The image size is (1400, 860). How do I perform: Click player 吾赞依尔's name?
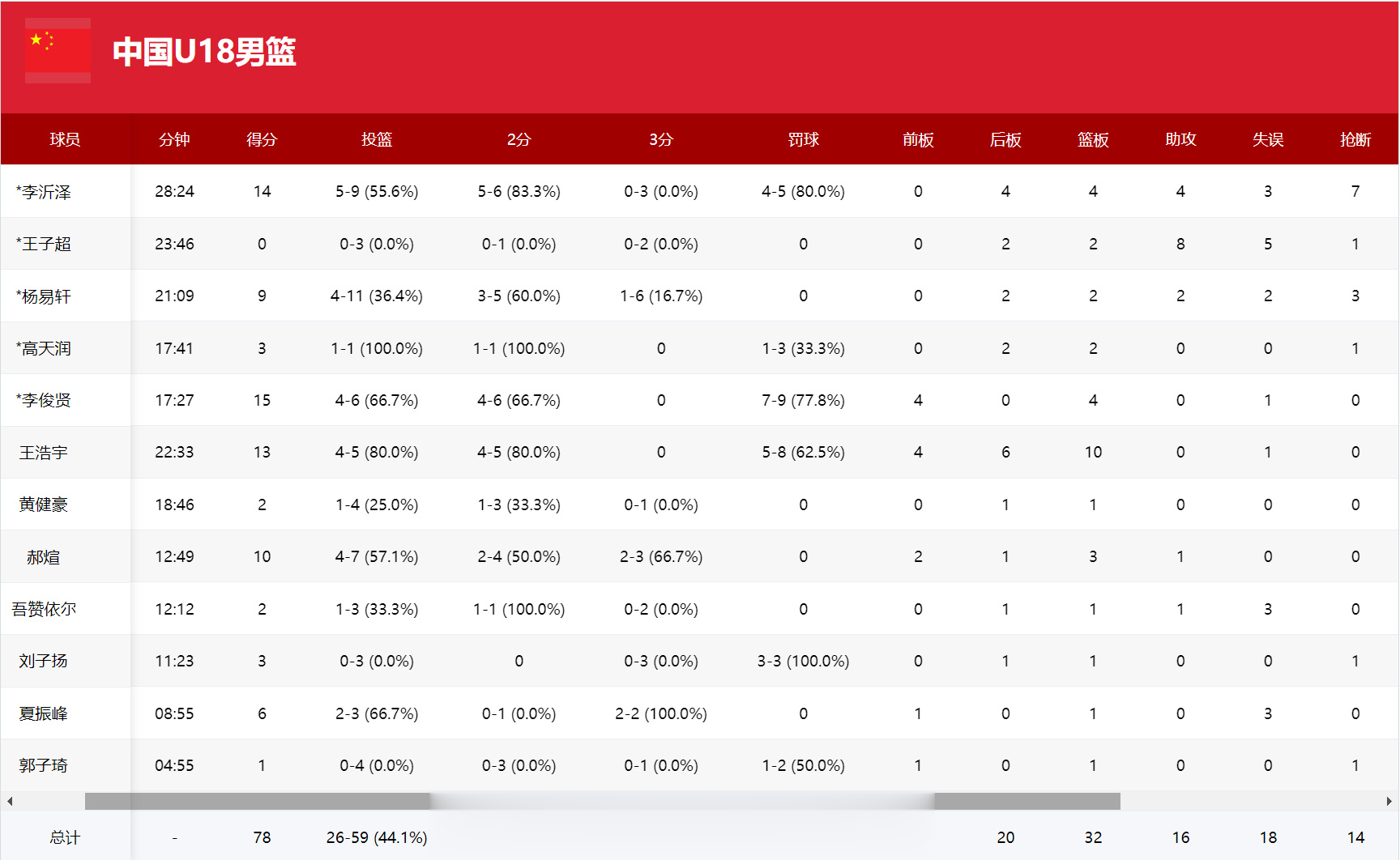44,609
